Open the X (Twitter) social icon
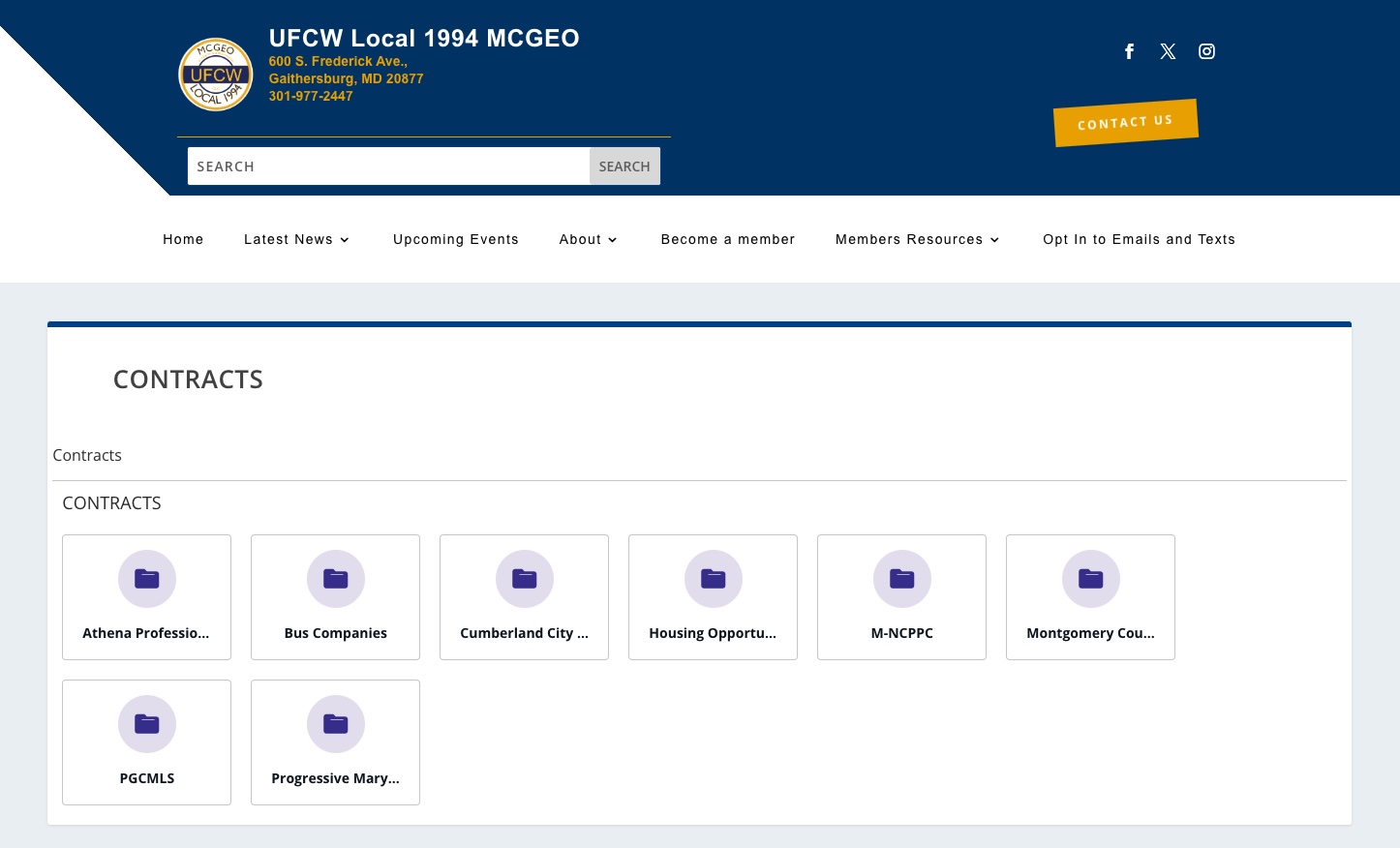This screenshot has height=848, width=1400. pyautogui.click(x=1168, y=51)
